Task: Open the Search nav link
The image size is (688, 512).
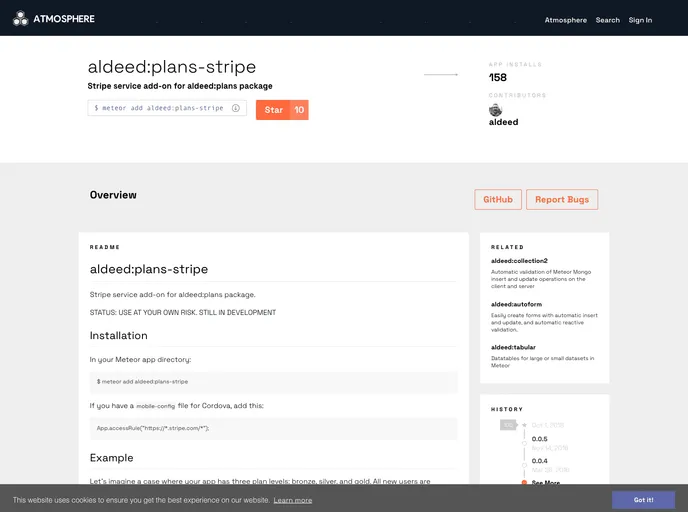Action: pyautogui.click(x=608, y=20)
